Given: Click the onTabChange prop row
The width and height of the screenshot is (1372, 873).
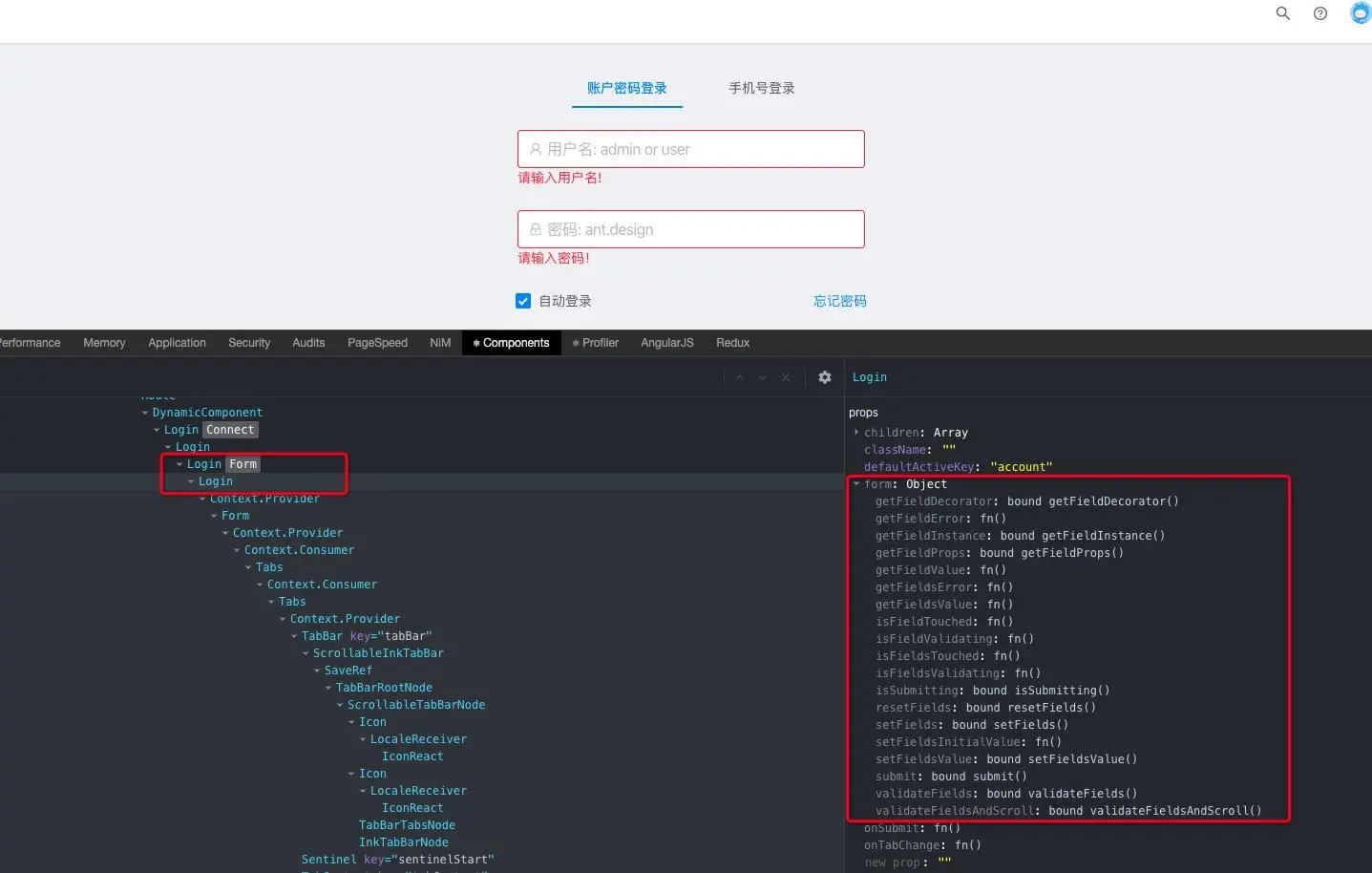Looking at the screenshot, I should click(x=923, y=845).
